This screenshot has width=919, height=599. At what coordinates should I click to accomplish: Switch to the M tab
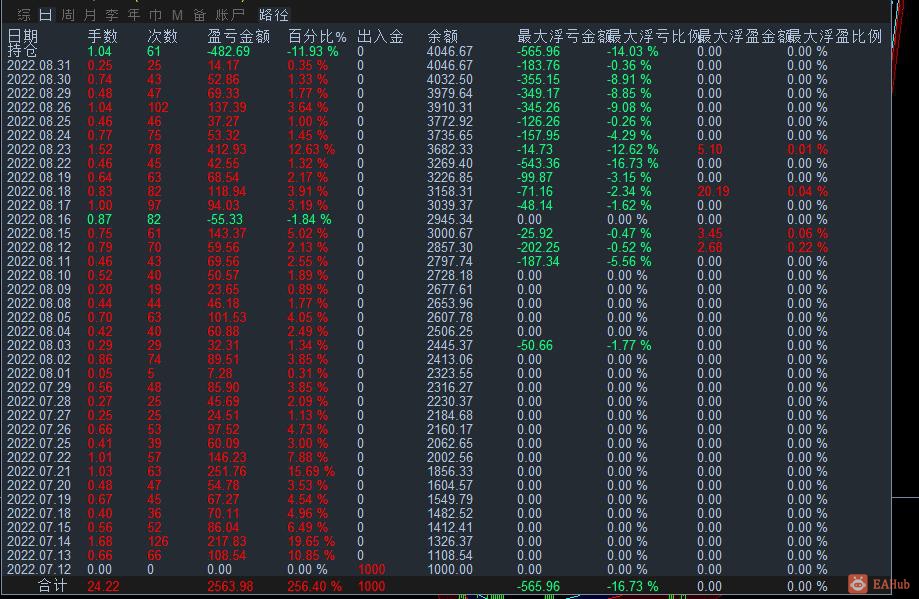coord(177,15)
